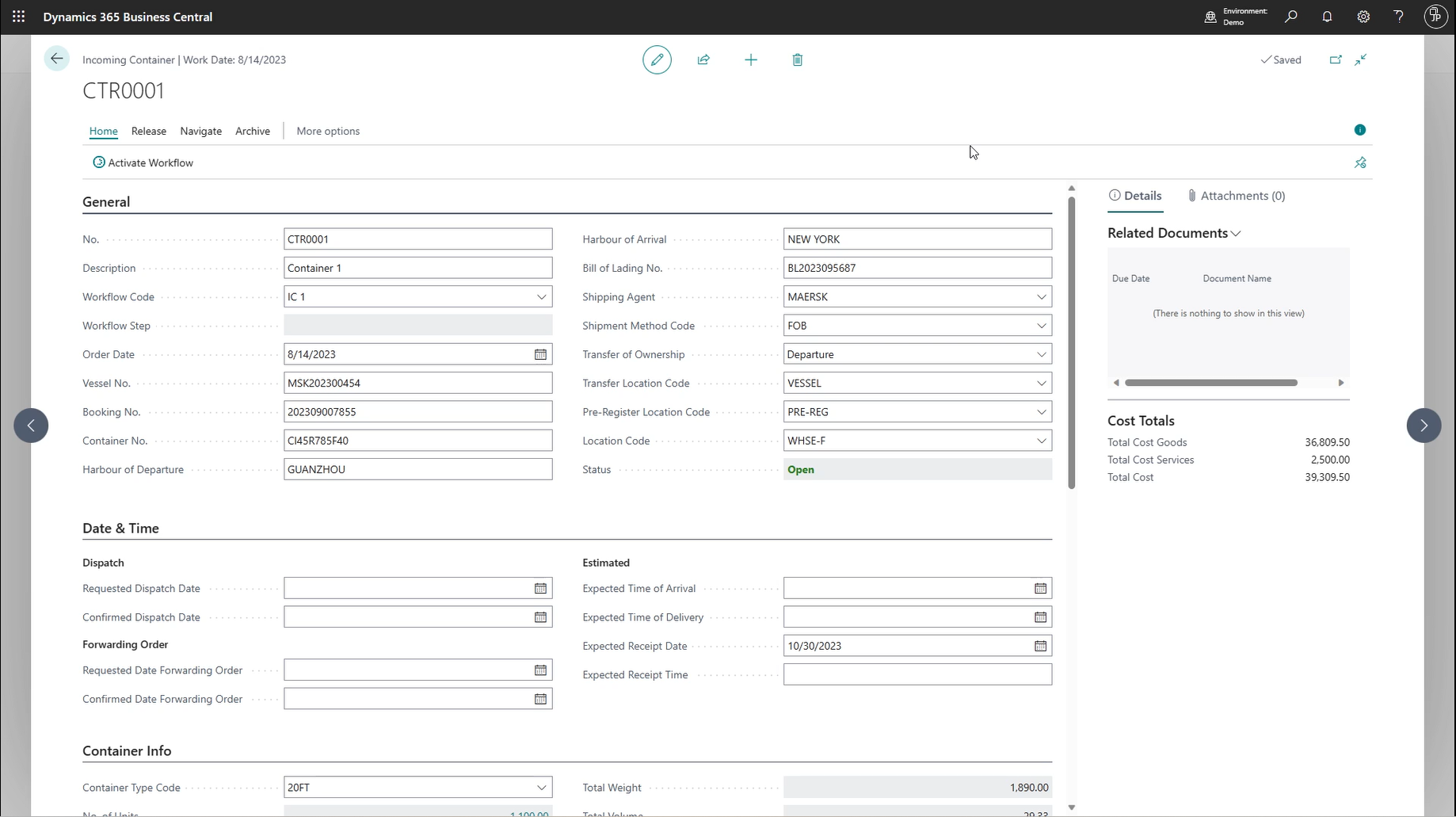Expand Transfer of Ownership dropdown

click(1042, 354)
